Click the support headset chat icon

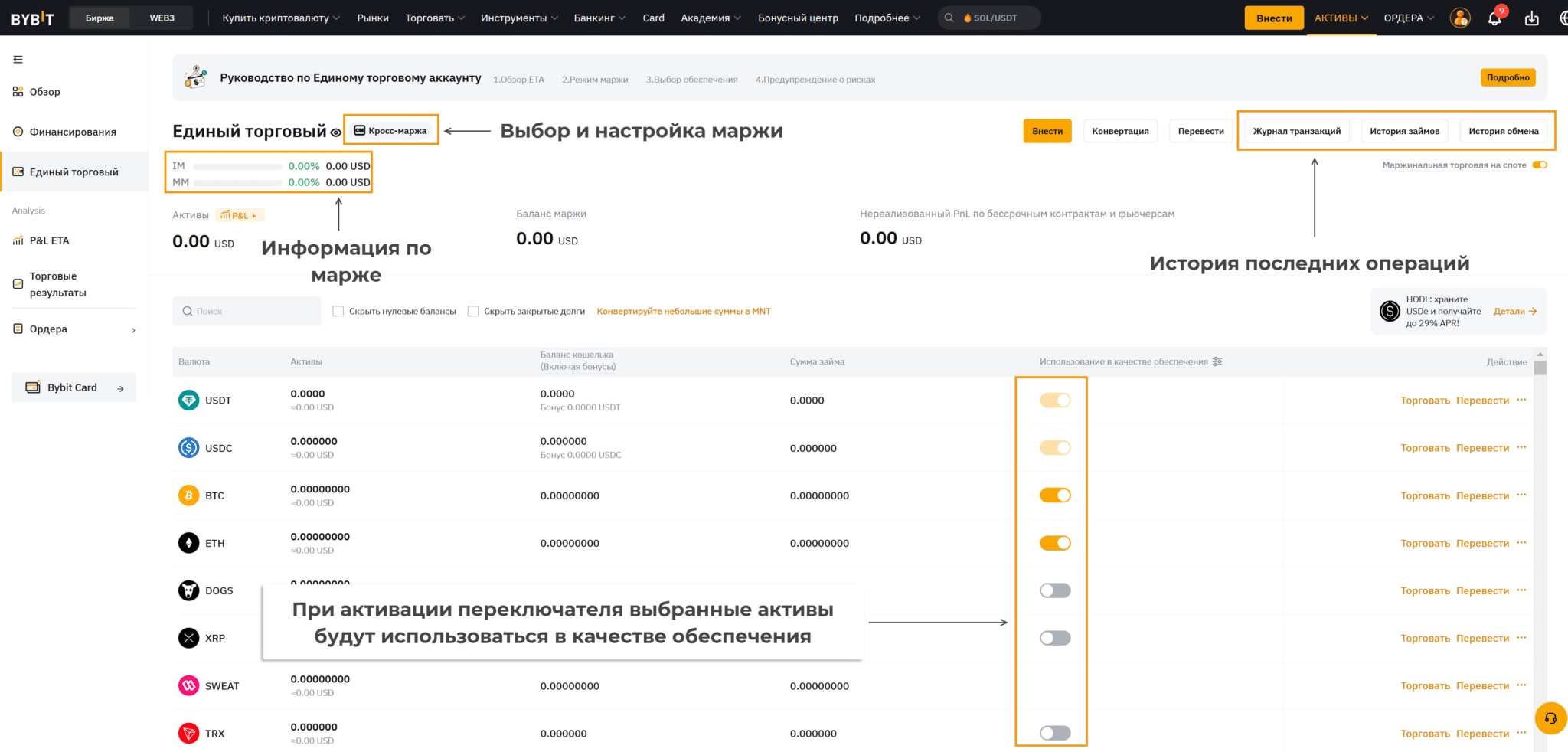click(1550, 718)
